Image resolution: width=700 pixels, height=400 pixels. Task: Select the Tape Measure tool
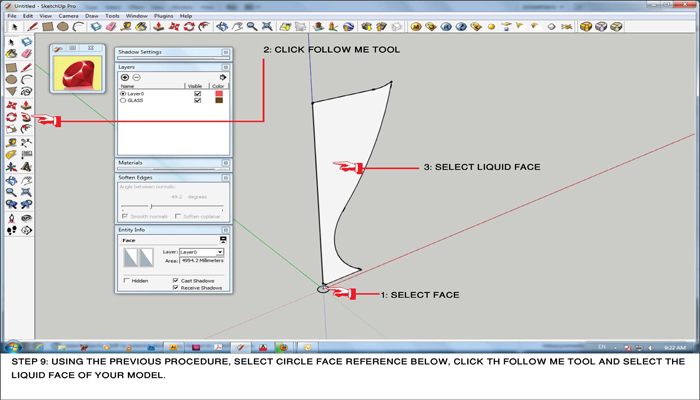click(x=11, y=142)
